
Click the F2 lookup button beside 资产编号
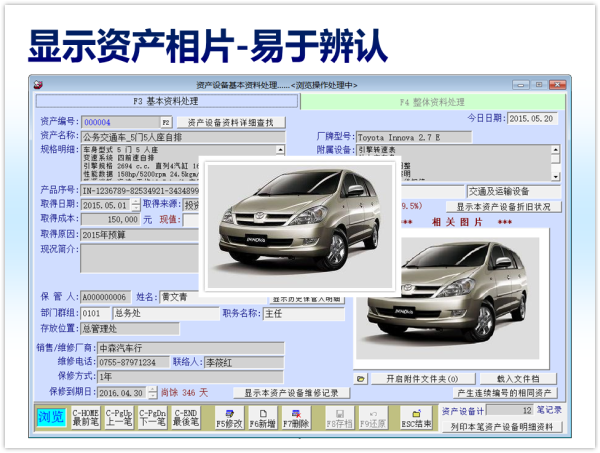[166, 122]
